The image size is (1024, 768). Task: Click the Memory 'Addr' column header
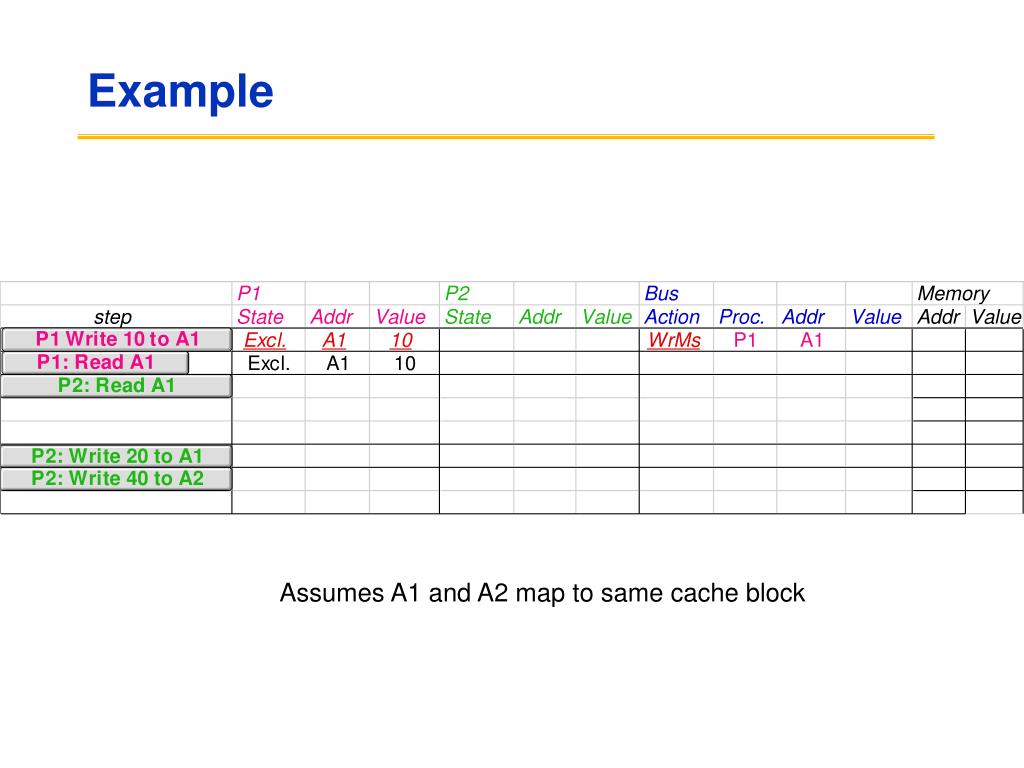[x=938, y=317]
